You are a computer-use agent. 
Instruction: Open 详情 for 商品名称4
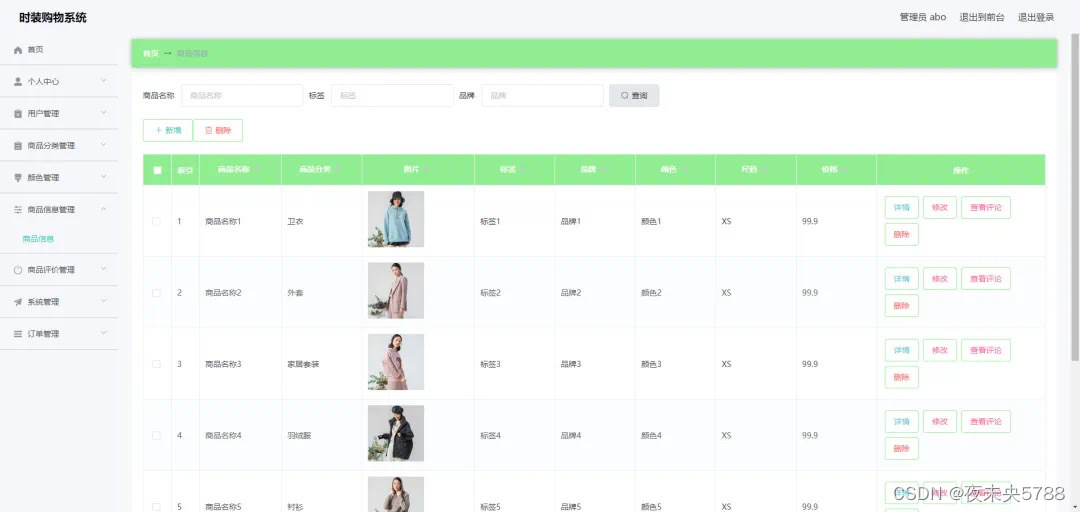point(902,422)
